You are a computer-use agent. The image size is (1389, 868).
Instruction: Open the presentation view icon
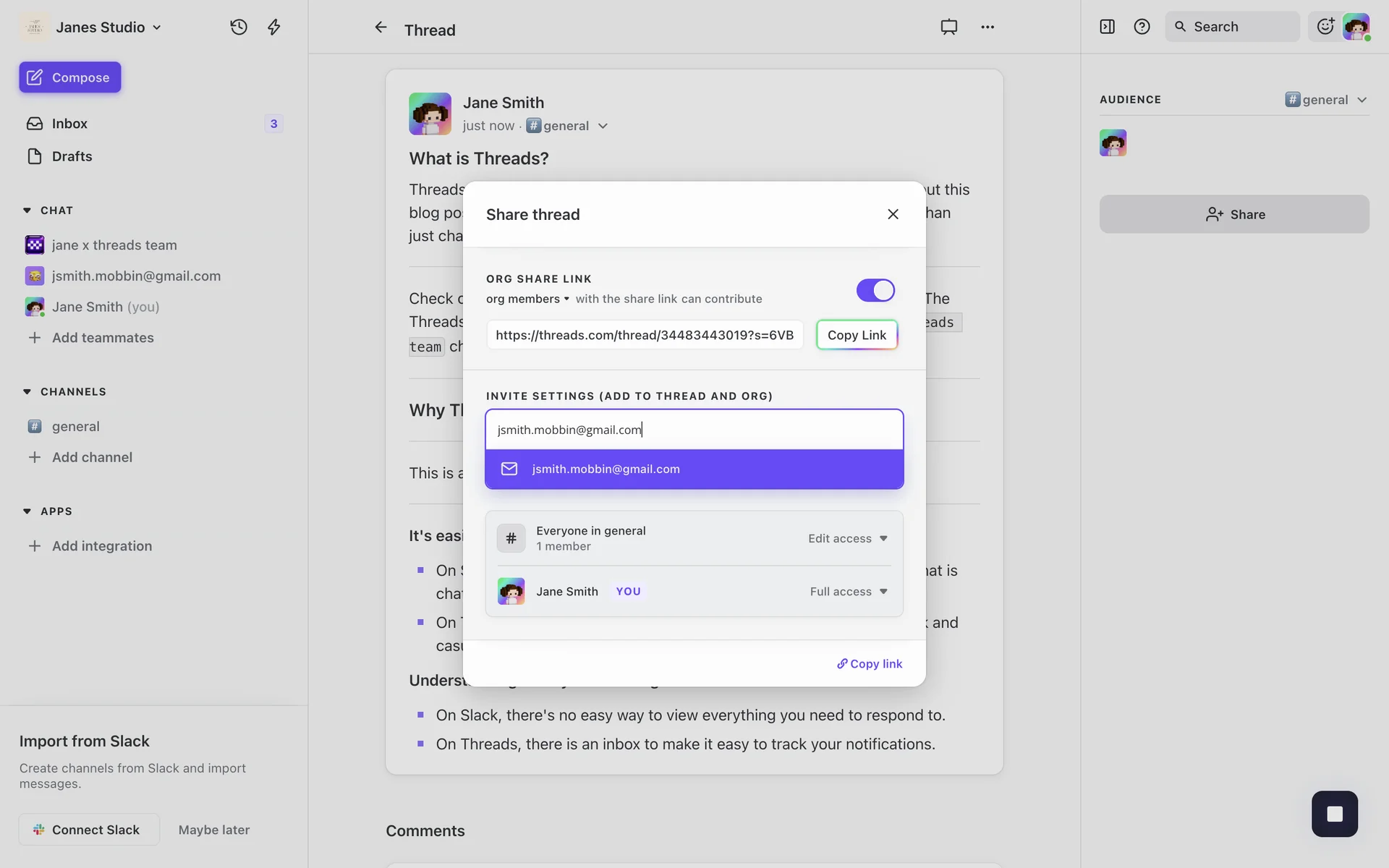click(x=948, y=27)
